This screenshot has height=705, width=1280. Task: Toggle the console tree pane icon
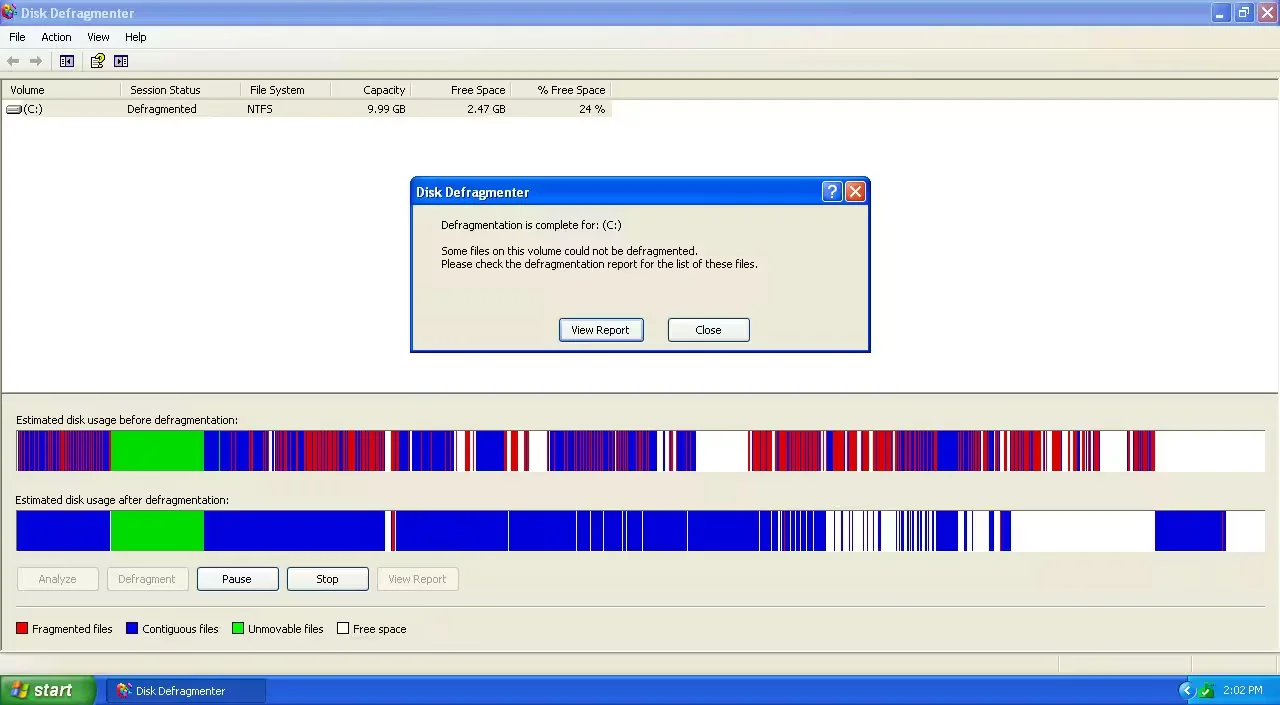click(x=67, y=61)
